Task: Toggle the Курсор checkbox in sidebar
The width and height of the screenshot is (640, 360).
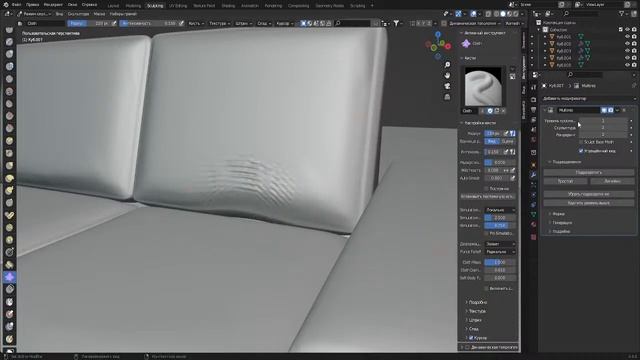Action: click(471, 338)
